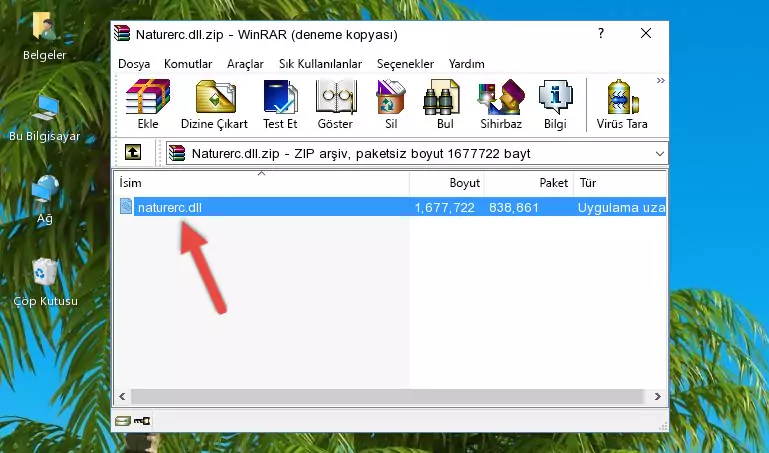This screenshot has height=453, width=769.
Task: Click the drive icon in status bar
Action: coord(123,421)
